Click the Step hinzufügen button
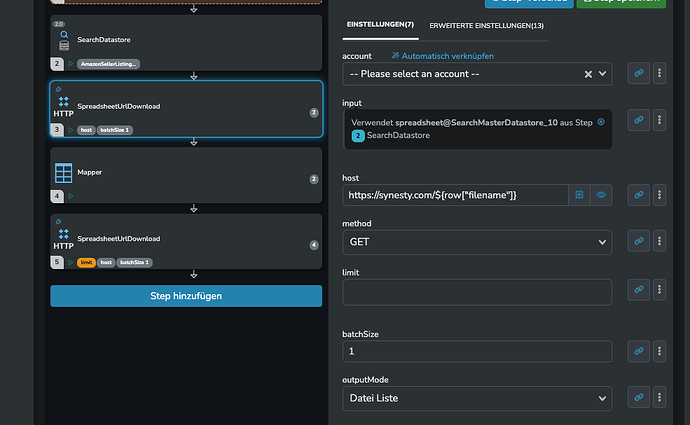 tap(186, 296)
